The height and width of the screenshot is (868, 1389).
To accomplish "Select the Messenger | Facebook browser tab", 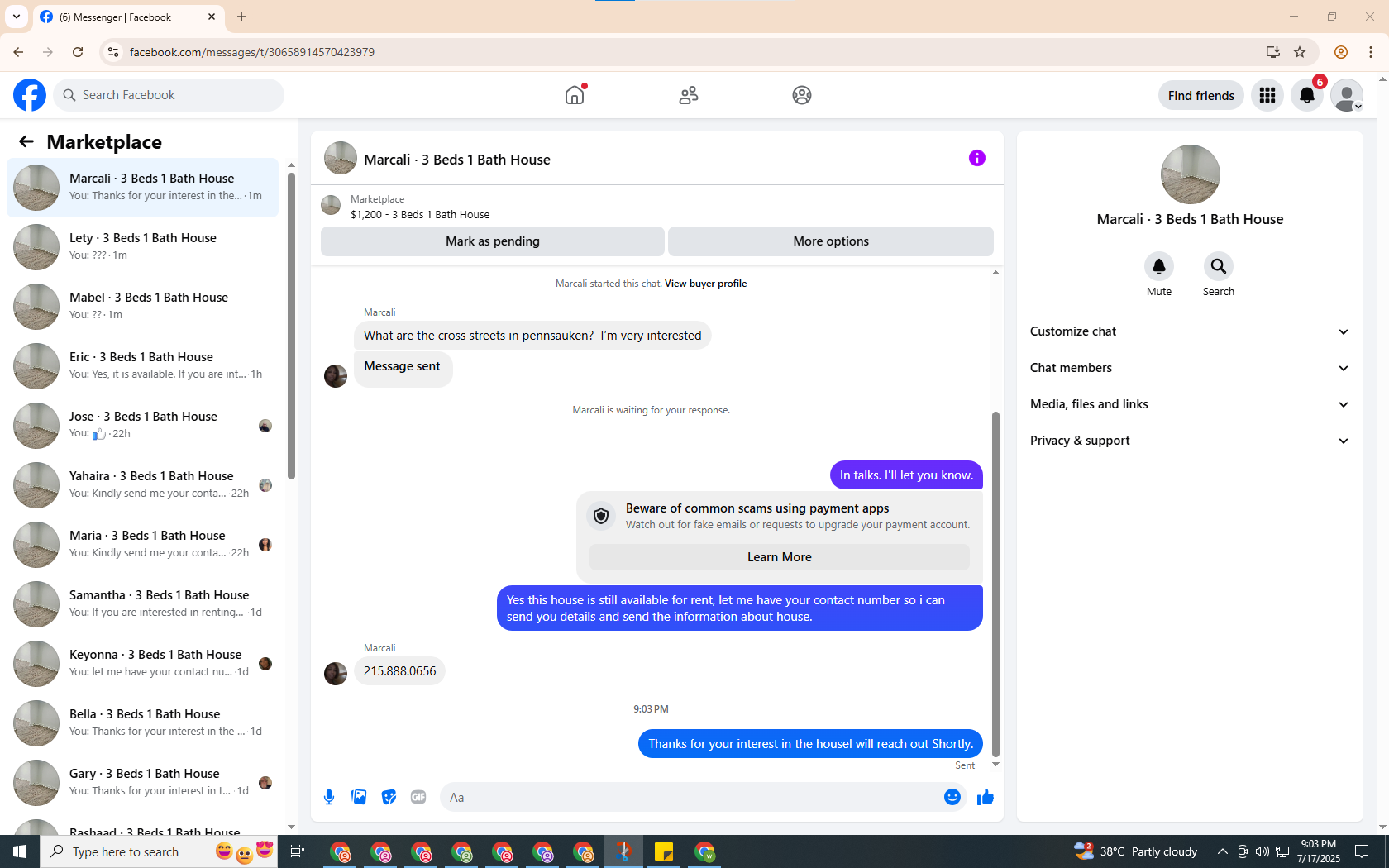I will pyautogui.click(x=128, y=17).
